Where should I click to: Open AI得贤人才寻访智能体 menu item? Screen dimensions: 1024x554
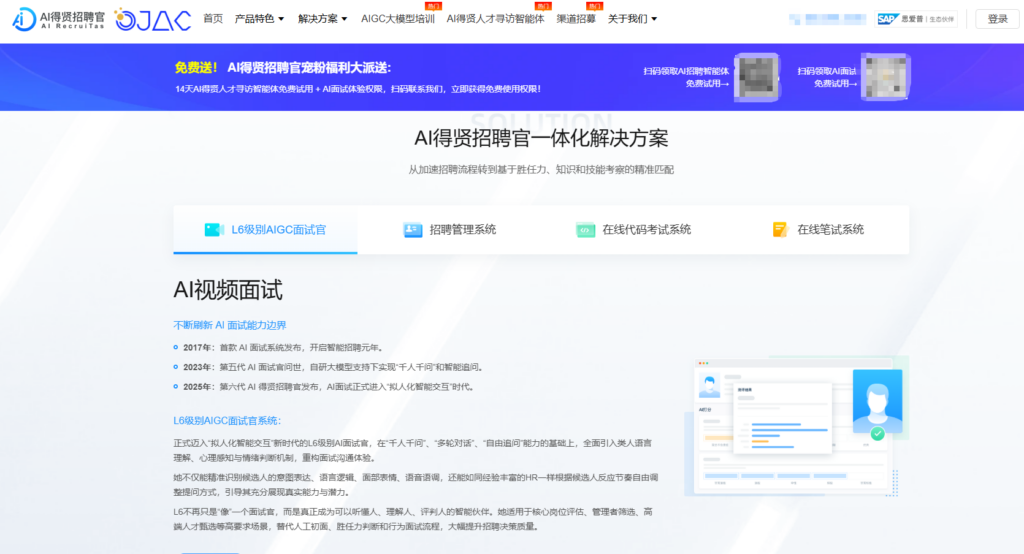click(495, 19)
